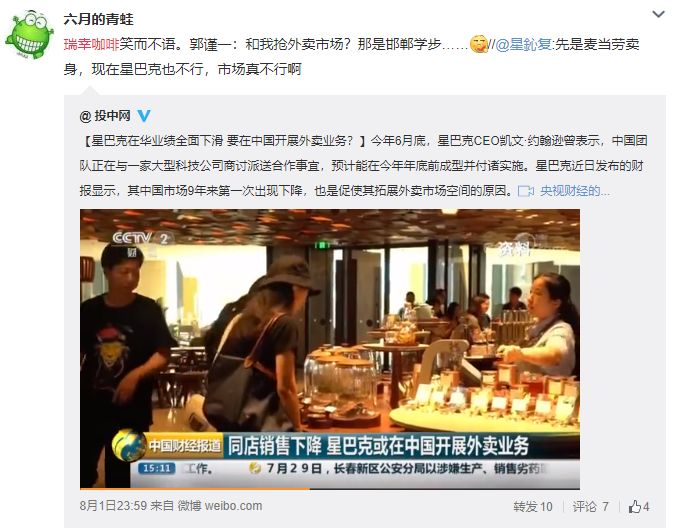
Task: Open the @星鈊复 mention link
Action: [523, 44]
